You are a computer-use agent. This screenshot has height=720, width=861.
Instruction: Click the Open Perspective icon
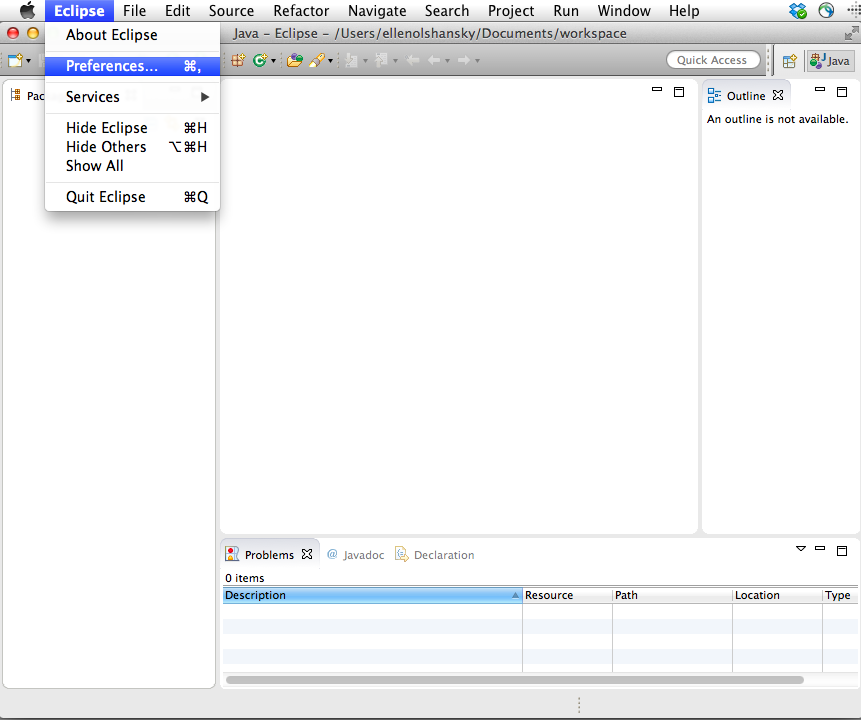tap(789, 61)
